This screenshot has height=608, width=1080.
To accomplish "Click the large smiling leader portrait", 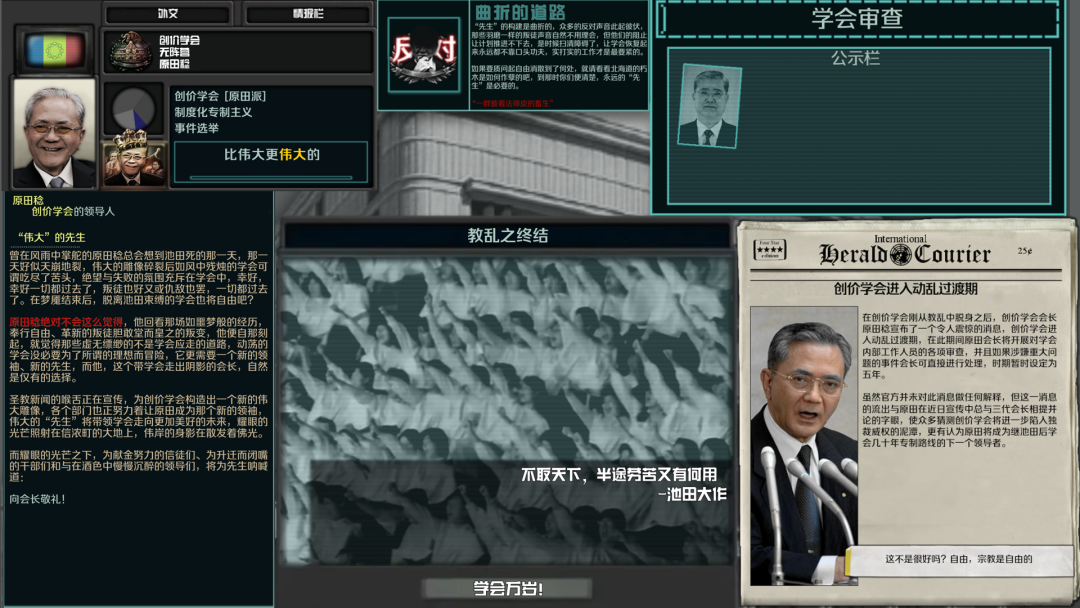I will [x=54, y=134].
